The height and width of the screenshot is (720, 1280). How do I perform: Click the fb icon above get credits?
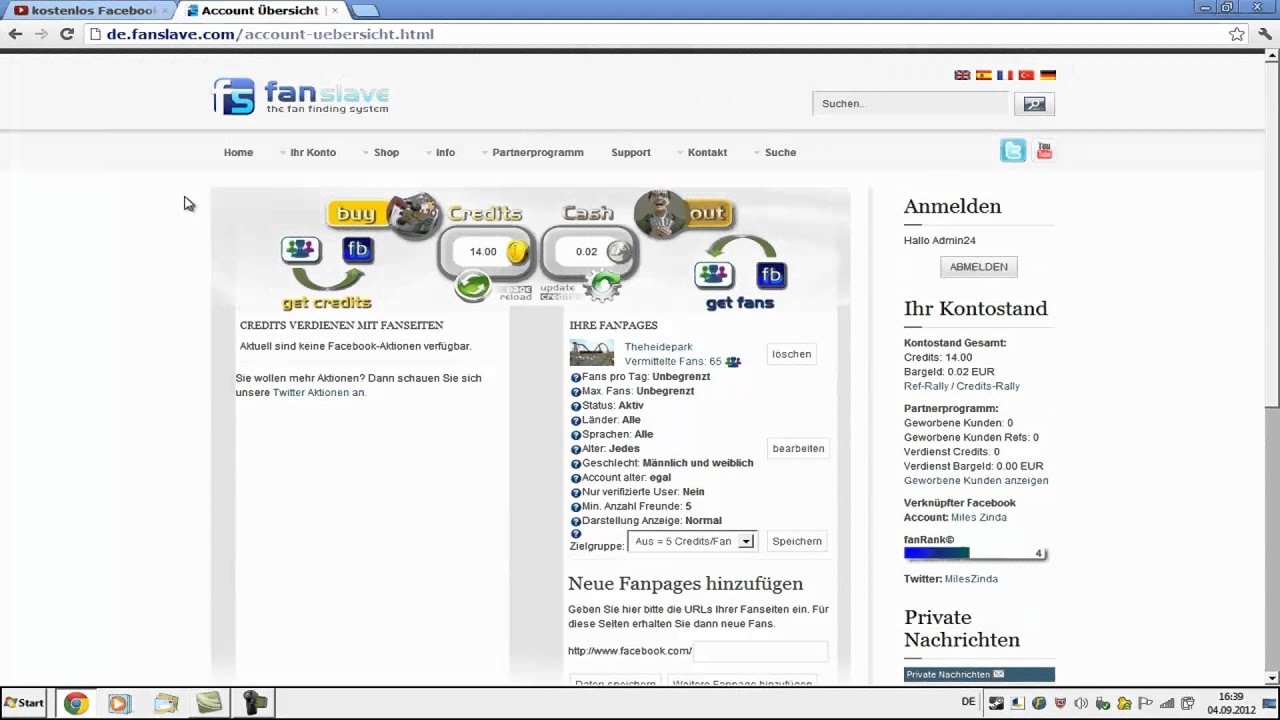pyautogui.click(x=357, y=250)
